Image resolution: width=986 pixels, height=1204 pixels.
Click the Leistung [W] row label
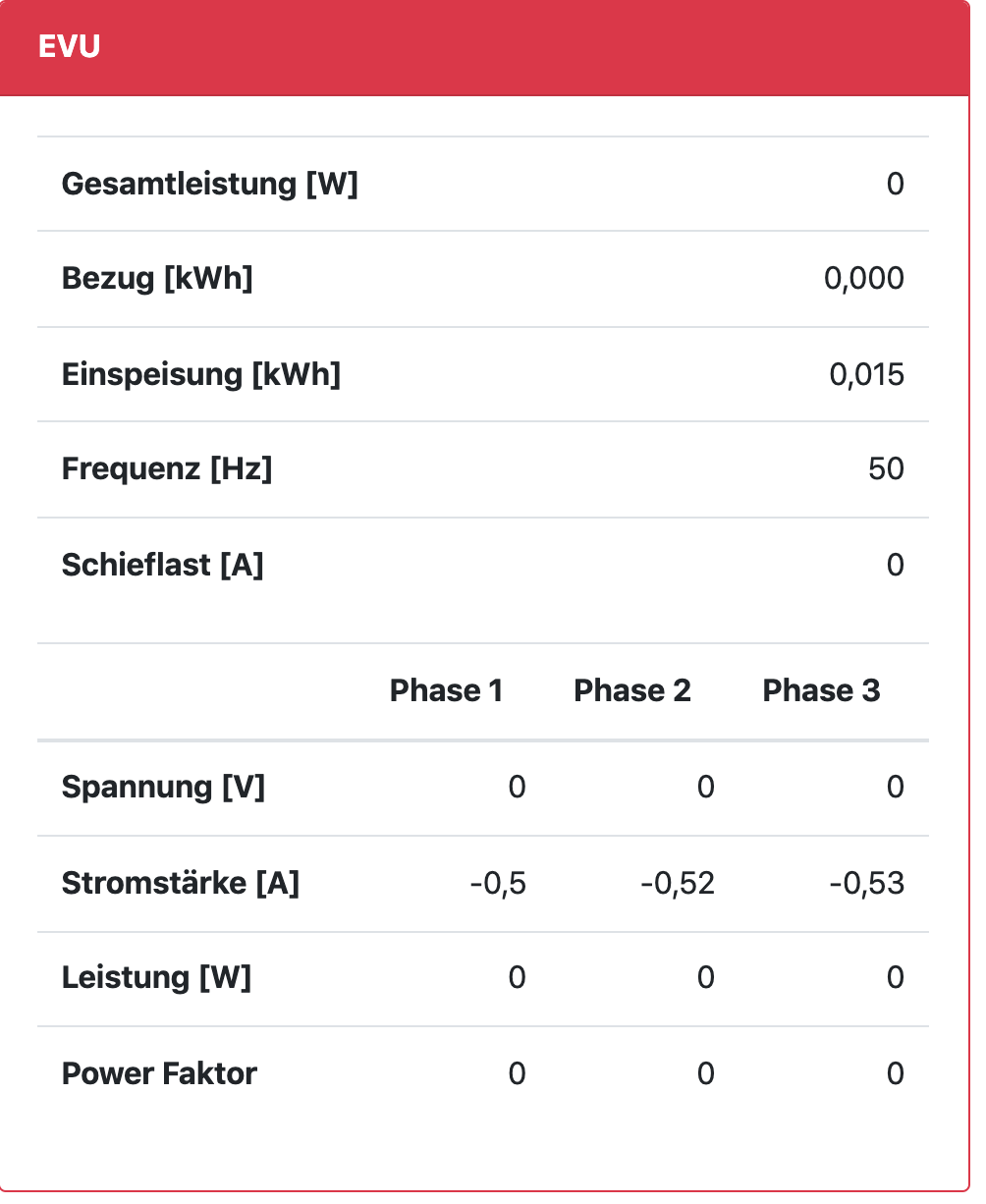tap(156, 977)
